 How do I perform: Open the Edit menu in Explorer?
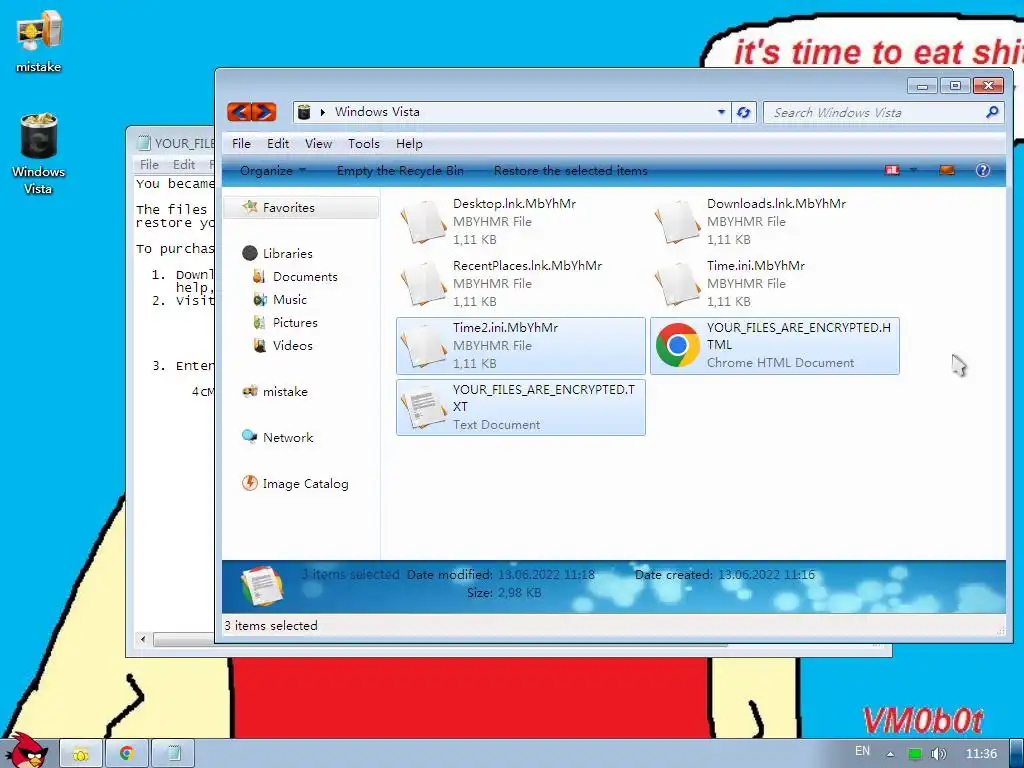278,144
